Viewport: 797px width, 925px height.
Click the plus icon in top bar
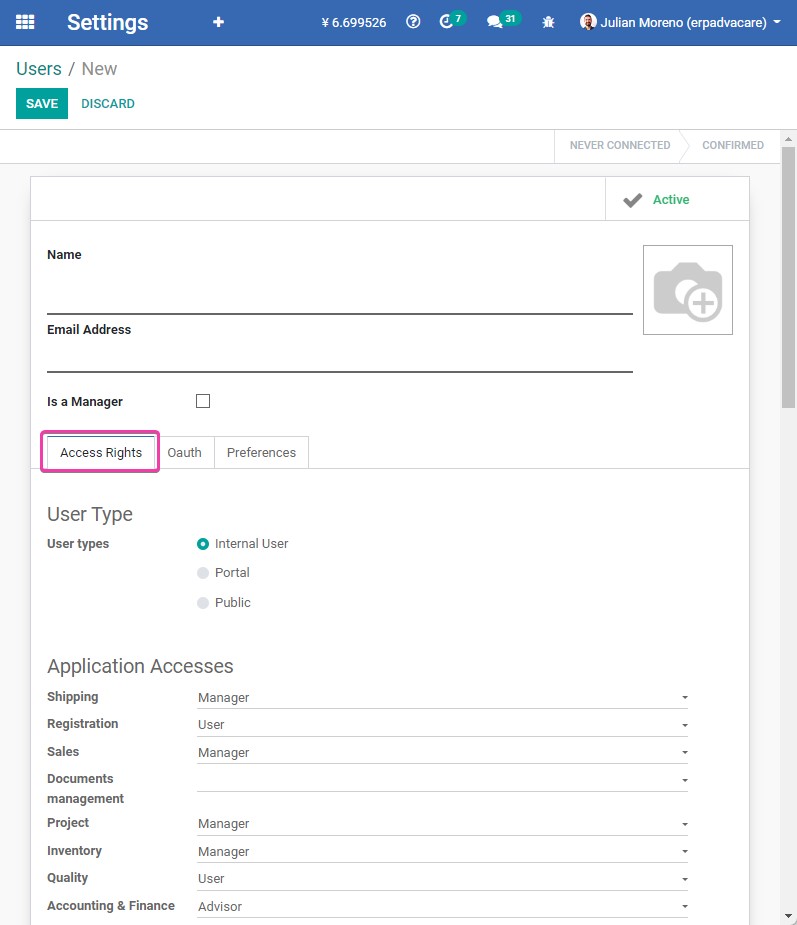tap(218, 22)
